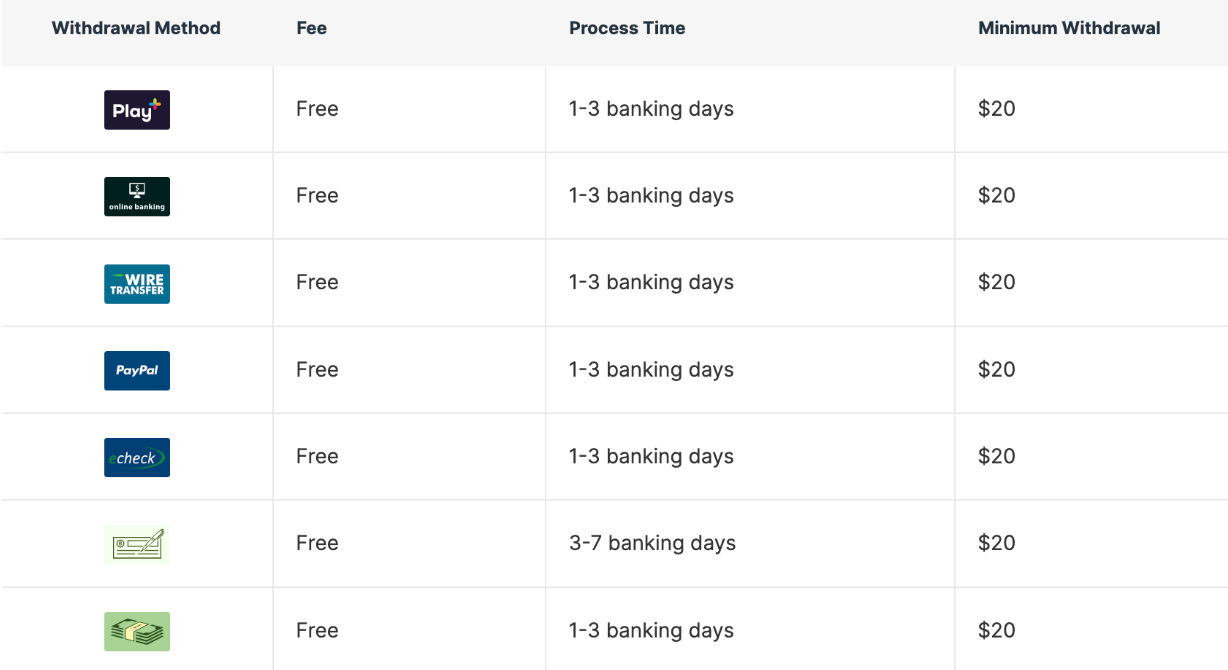Click the cash stack icon
Screen dimensions: 1228x670
137,631
